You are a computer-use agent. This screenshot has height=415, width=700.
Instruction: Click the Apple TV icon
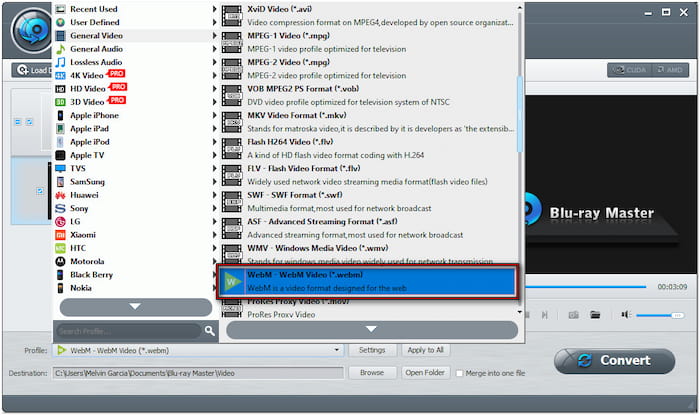pyautogui.click(x=60, y=155)
